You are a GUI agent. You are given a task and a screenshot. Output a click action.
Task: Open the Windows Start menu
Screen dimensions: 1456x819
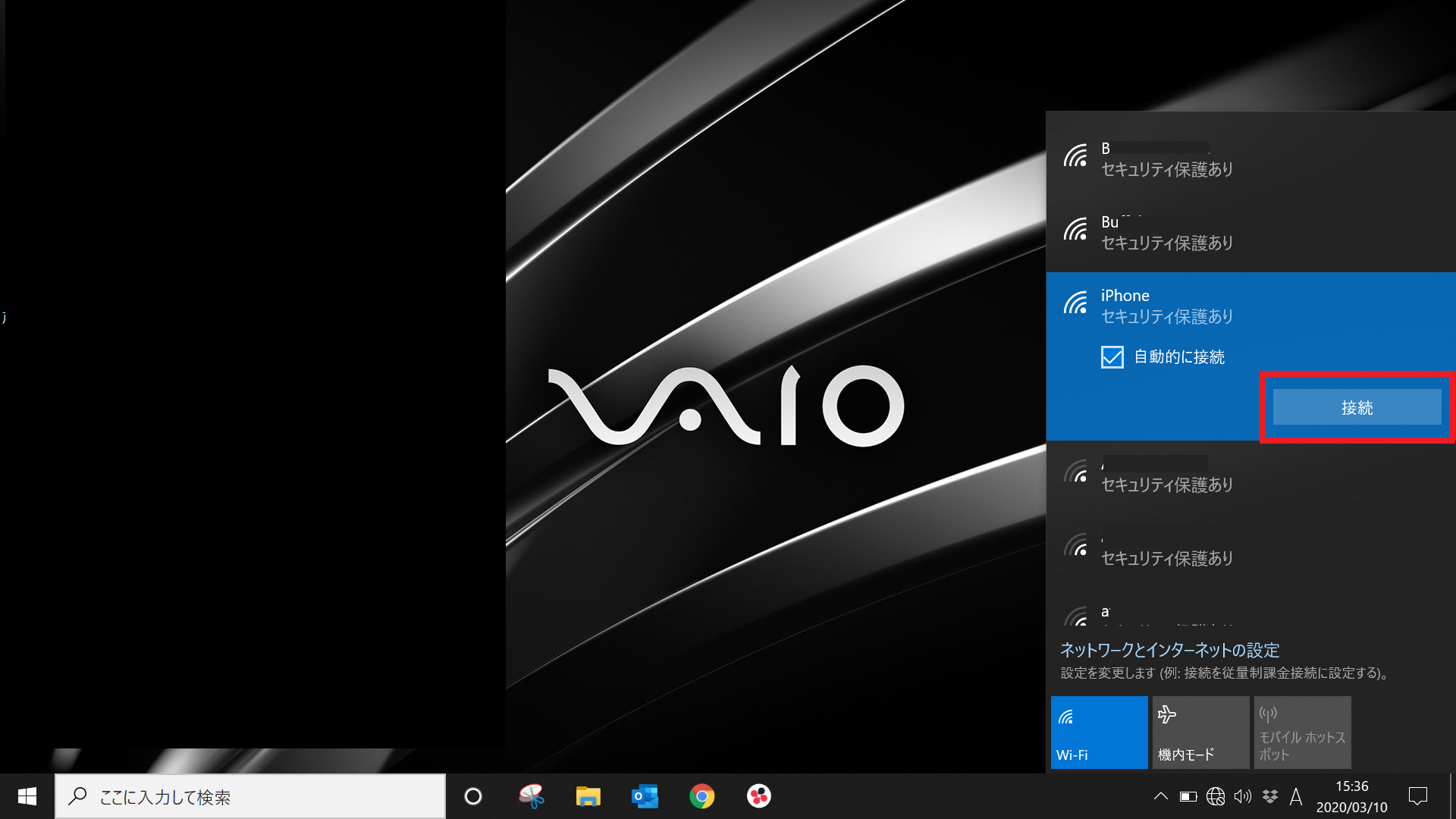[x=27, y=796]
